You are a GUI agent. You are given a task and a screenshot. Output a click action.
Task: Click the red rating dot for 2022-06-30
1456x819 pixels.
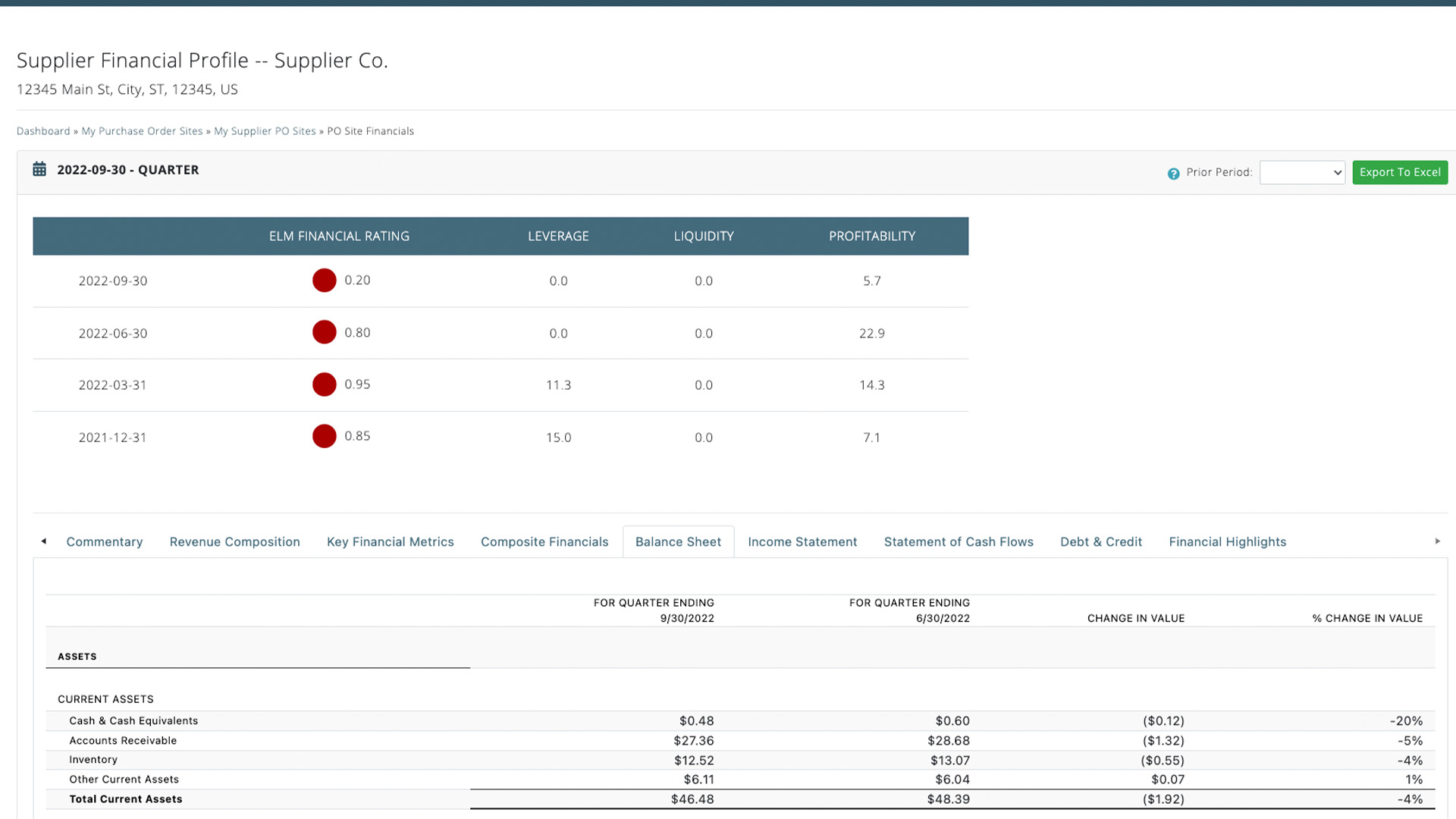[x=324, y=332]
